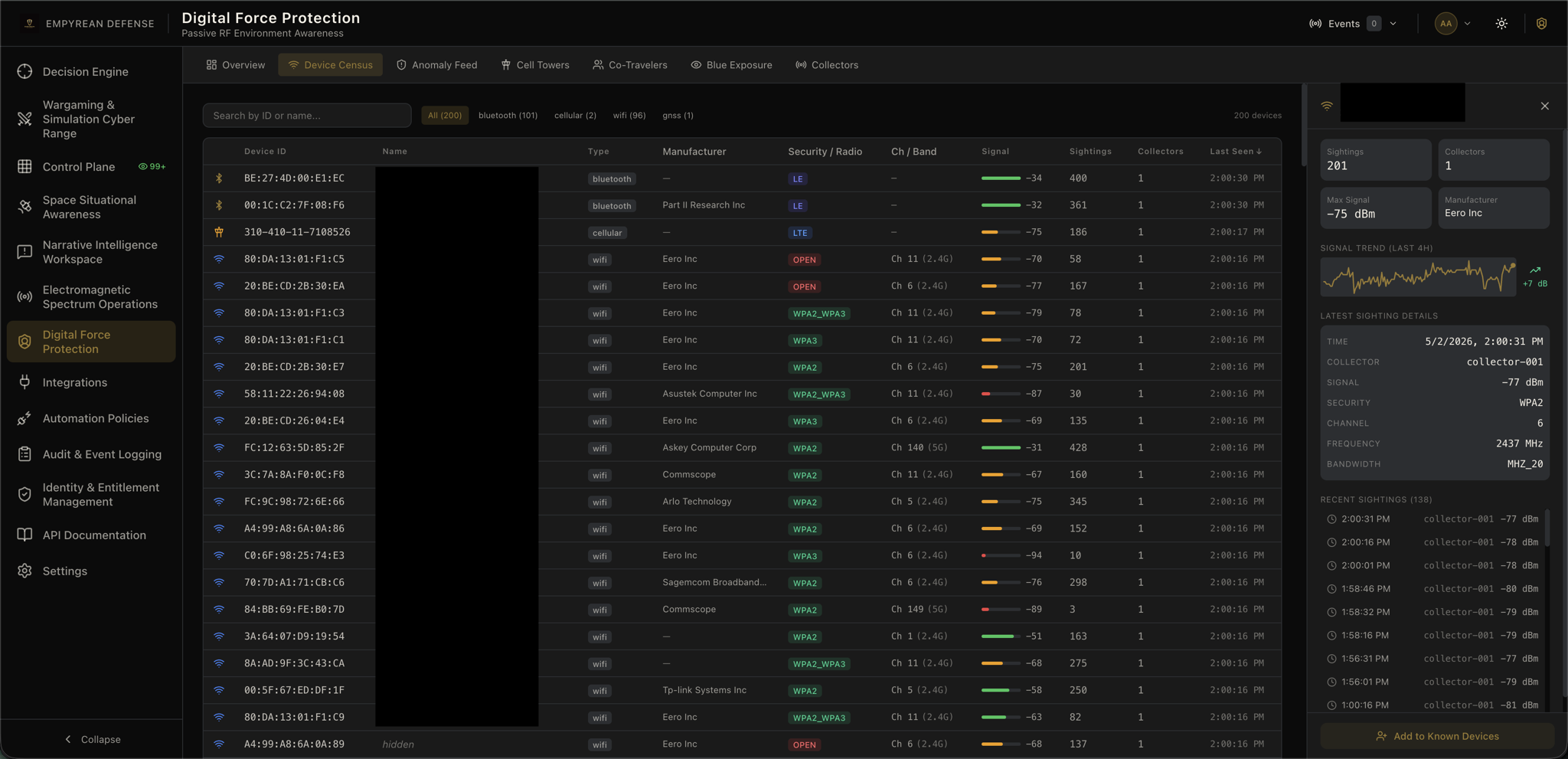Click Sightings 201 stat card

pos(1375,159)
